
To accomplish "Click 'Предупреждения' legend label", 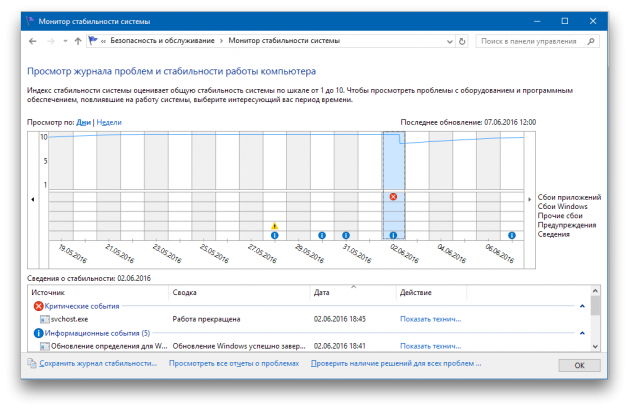I will tap(567, 225).
